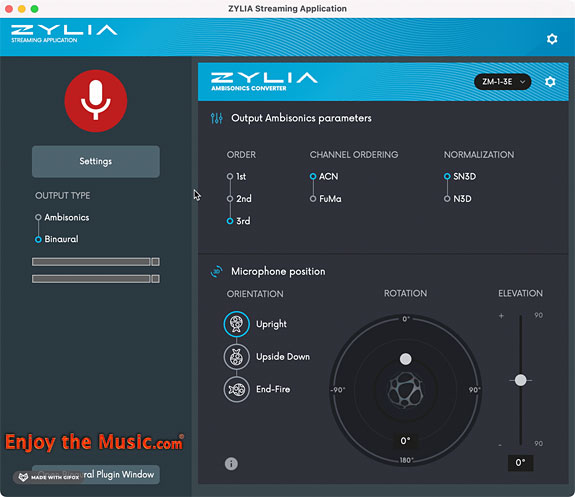Click the macOS red close window button
The width and height of the screenshot is (575, 497).
pyautogui.click(x=9, y=9)
